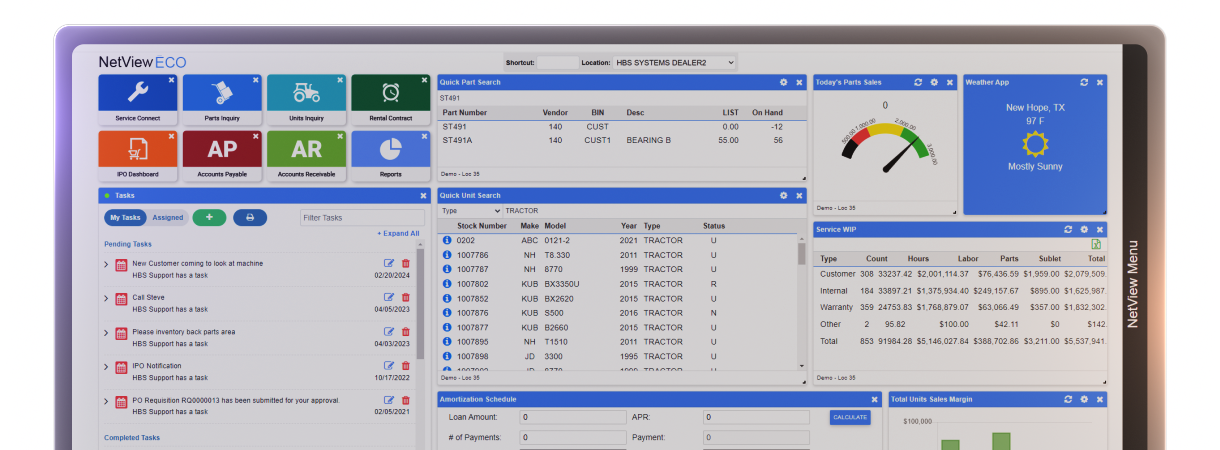This screenshot has width=1220, height=450.
Task: Open the Parts Inquiry tile
Action: click(222, 99)
